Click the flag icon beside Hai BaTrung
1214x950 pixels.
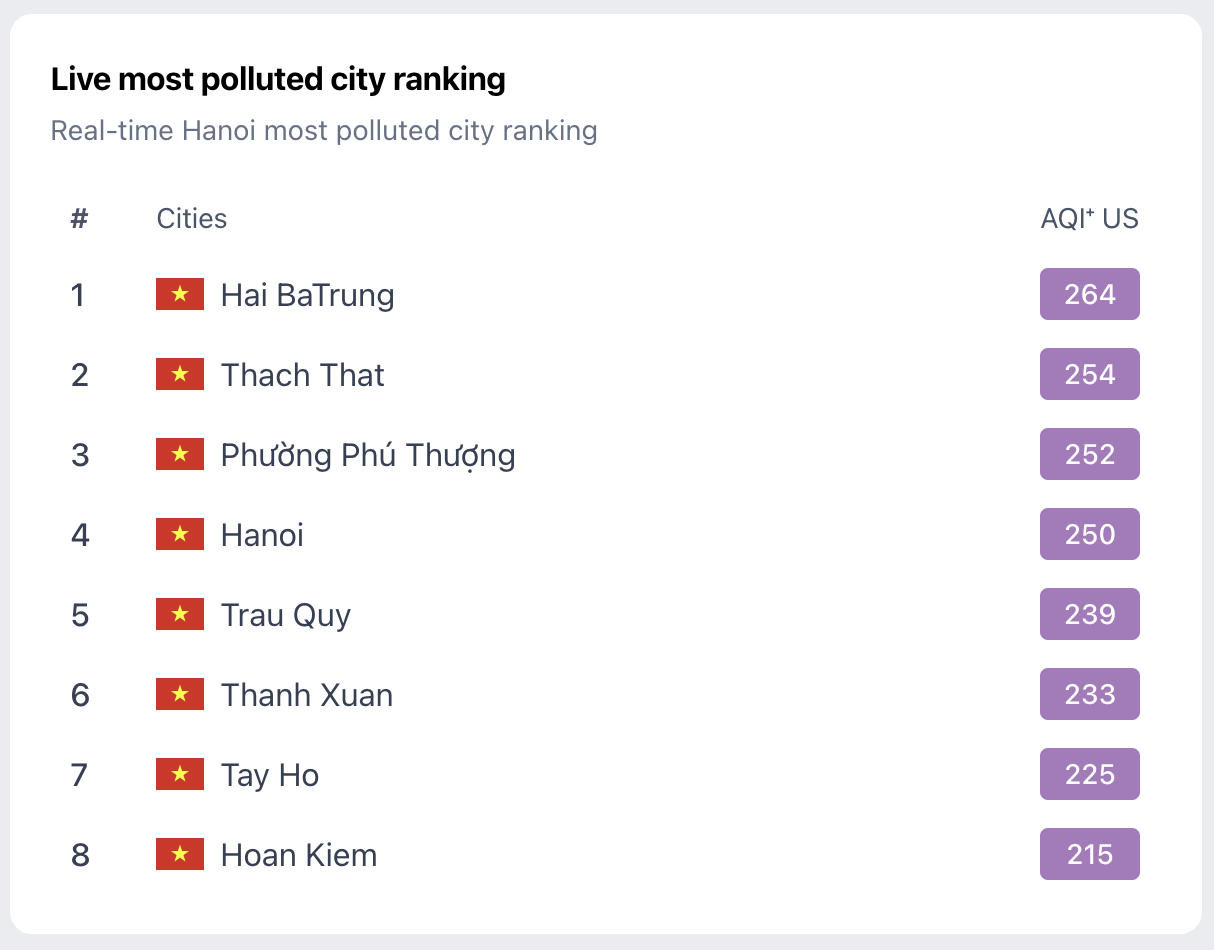(180, 294)
